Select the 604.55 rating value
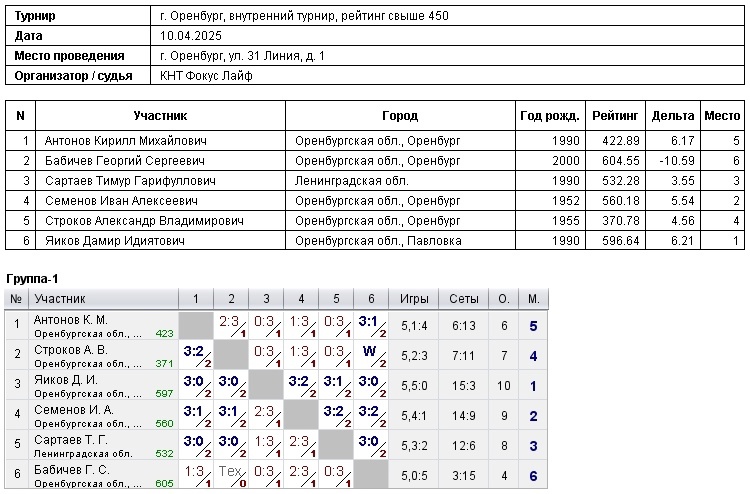The height and width of the screenshot is (494, 750). tap(620, 161)
